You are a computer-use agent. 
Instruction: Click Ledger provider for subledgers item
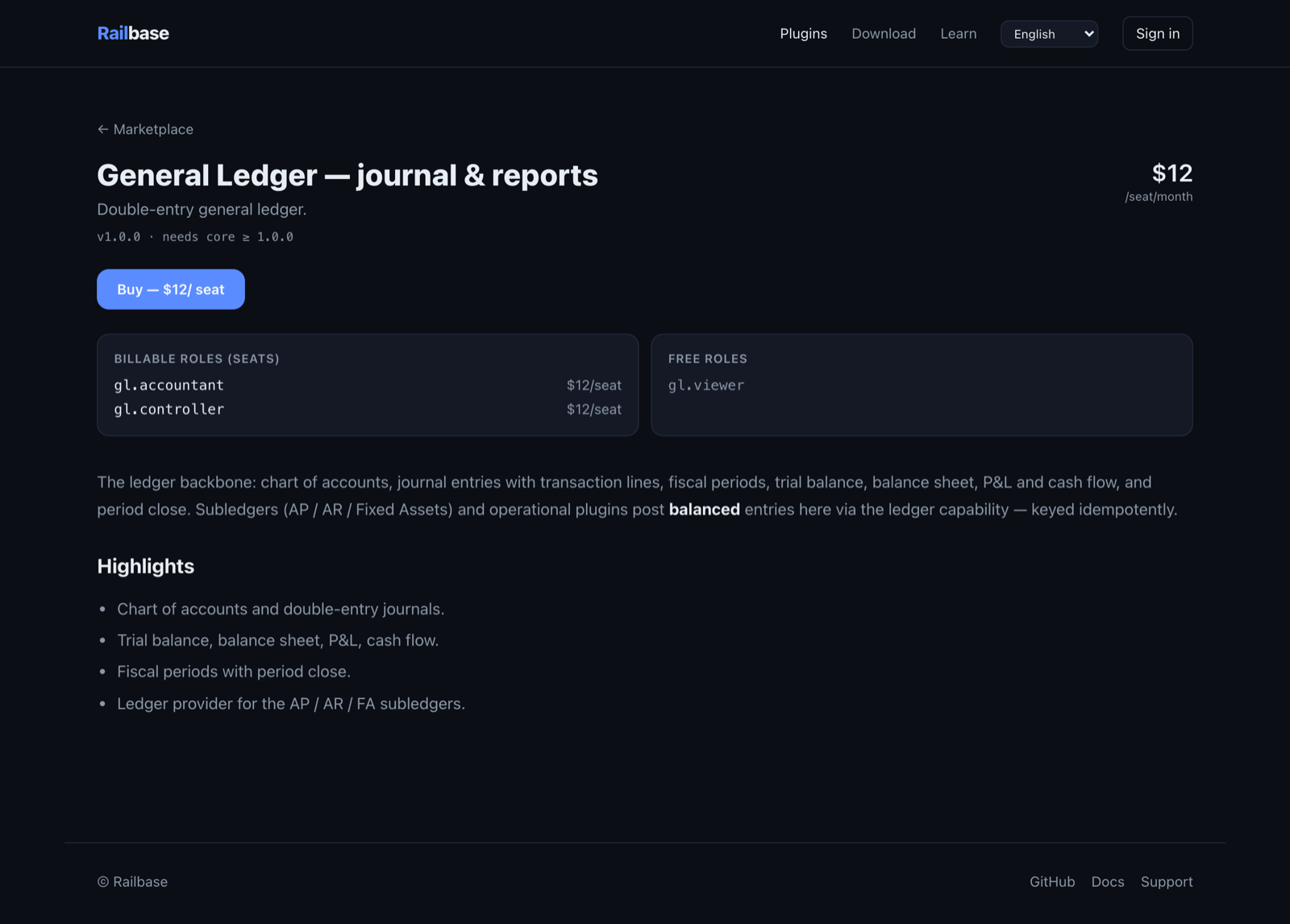(291, 704)
